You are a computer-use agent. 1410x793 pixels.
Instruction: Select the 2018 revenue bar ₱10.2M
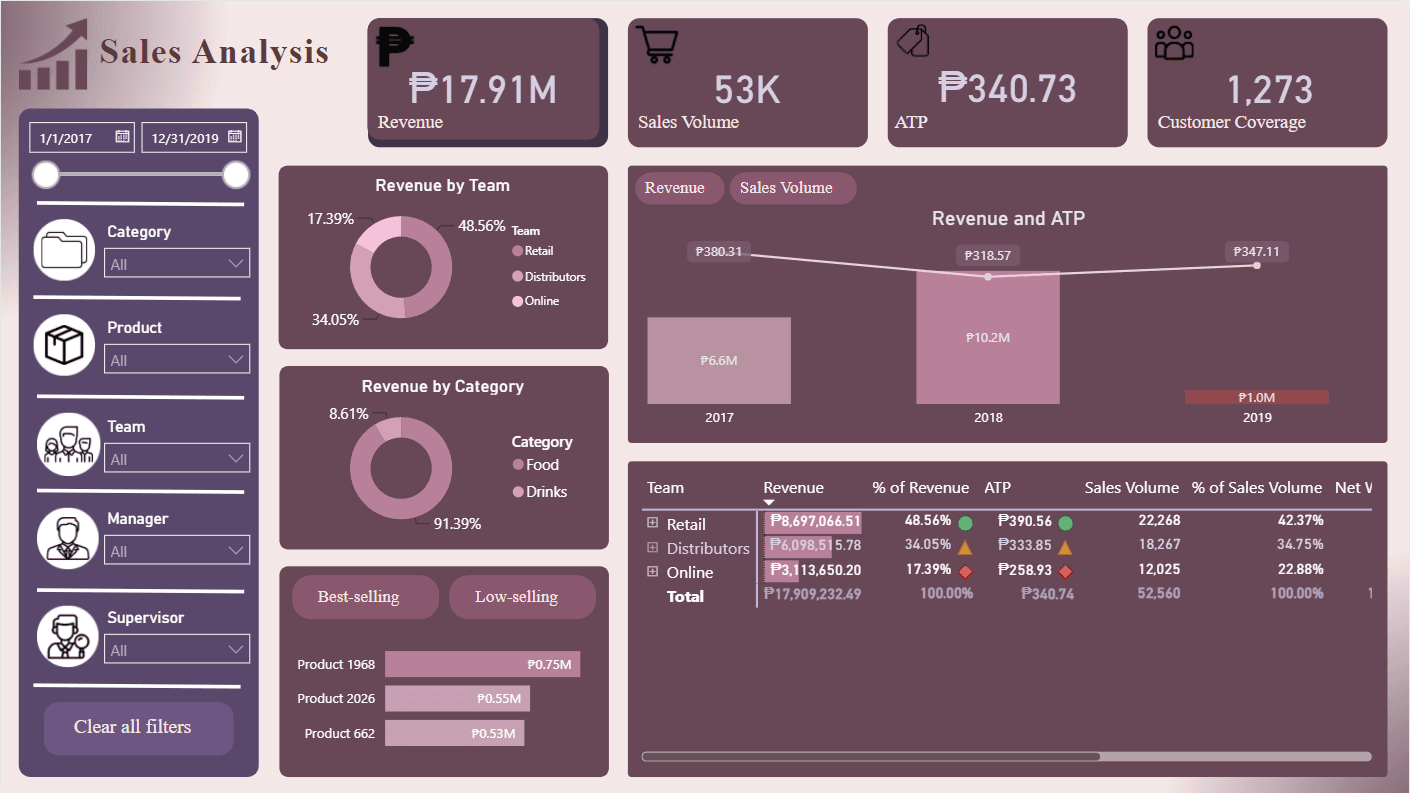(x=988, y=338)
